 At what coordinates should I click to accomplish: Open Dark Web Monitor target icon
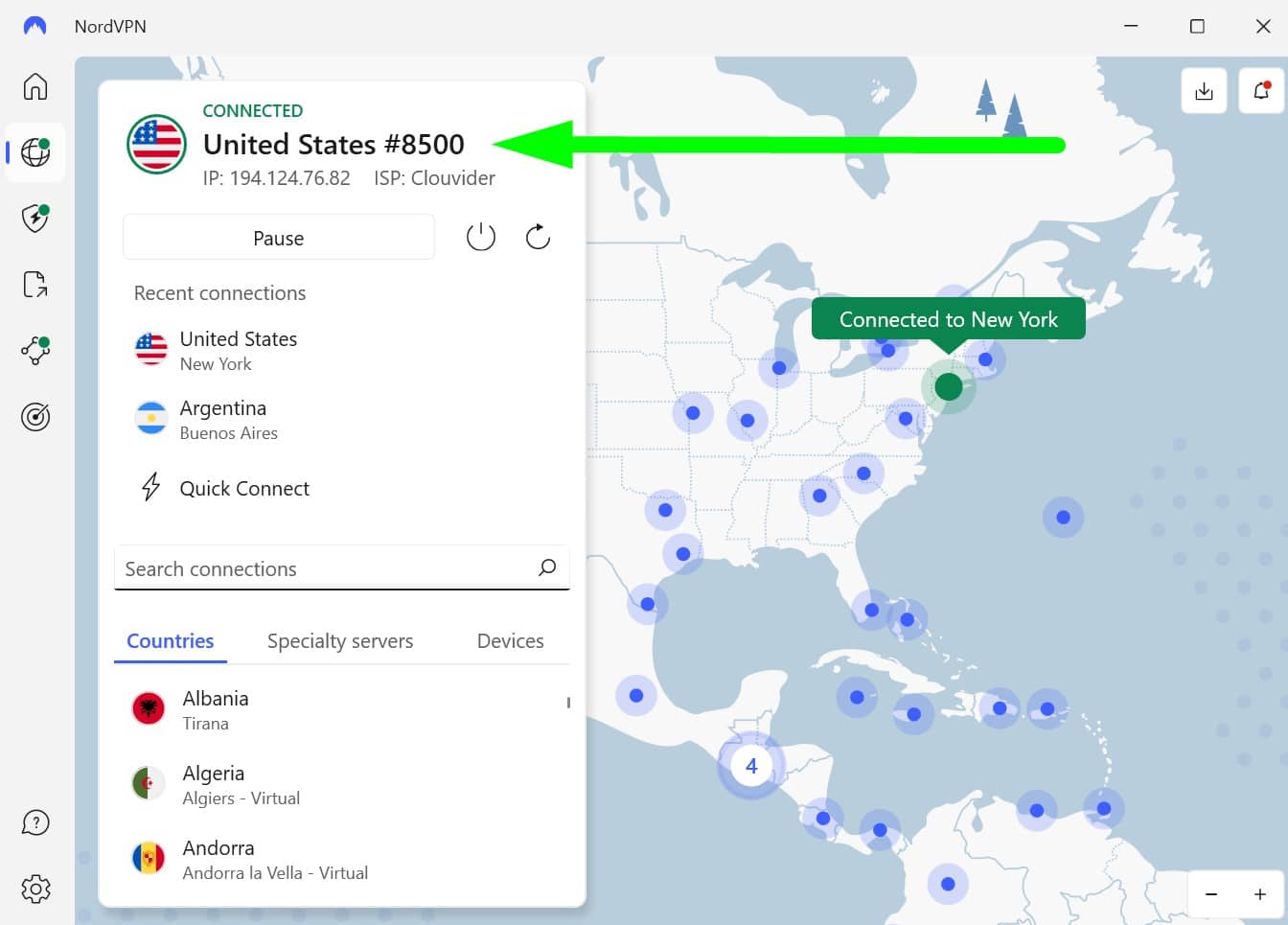click(35, 417)
